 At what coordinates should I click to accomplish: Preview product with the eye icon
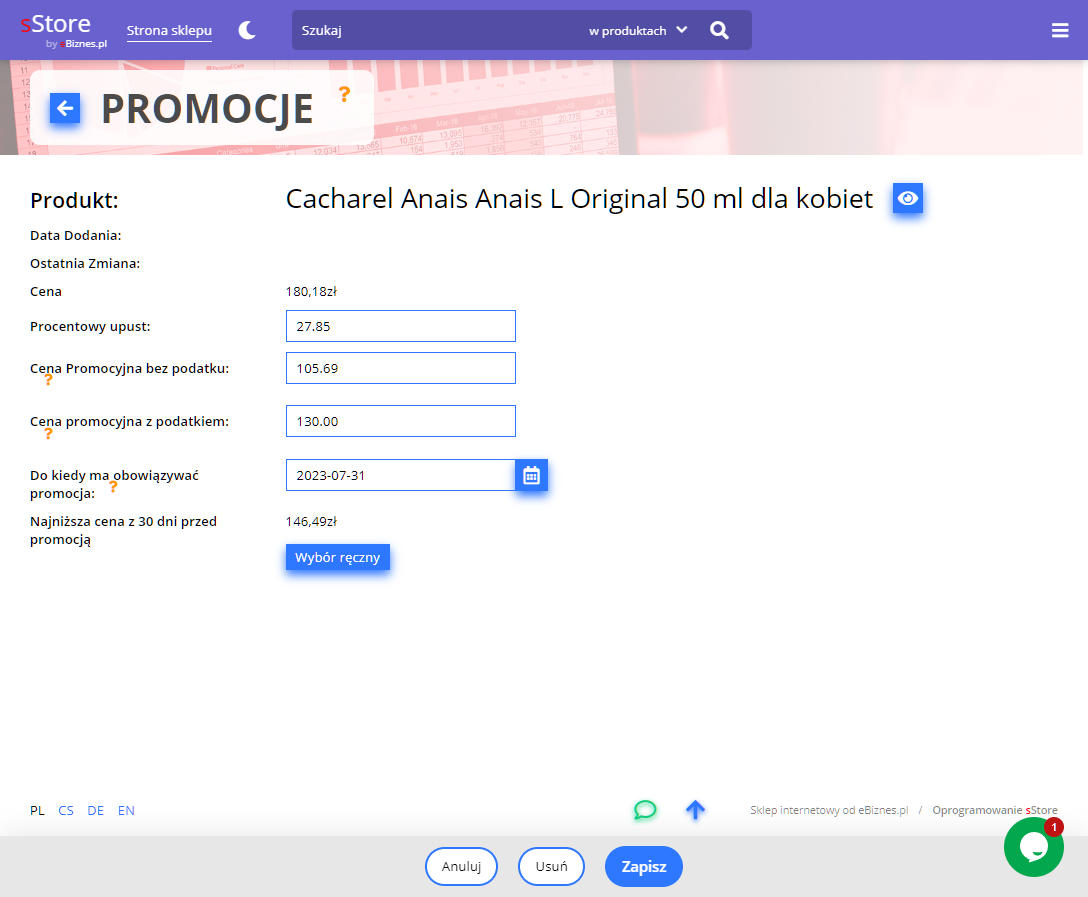[x=908, y=198]
